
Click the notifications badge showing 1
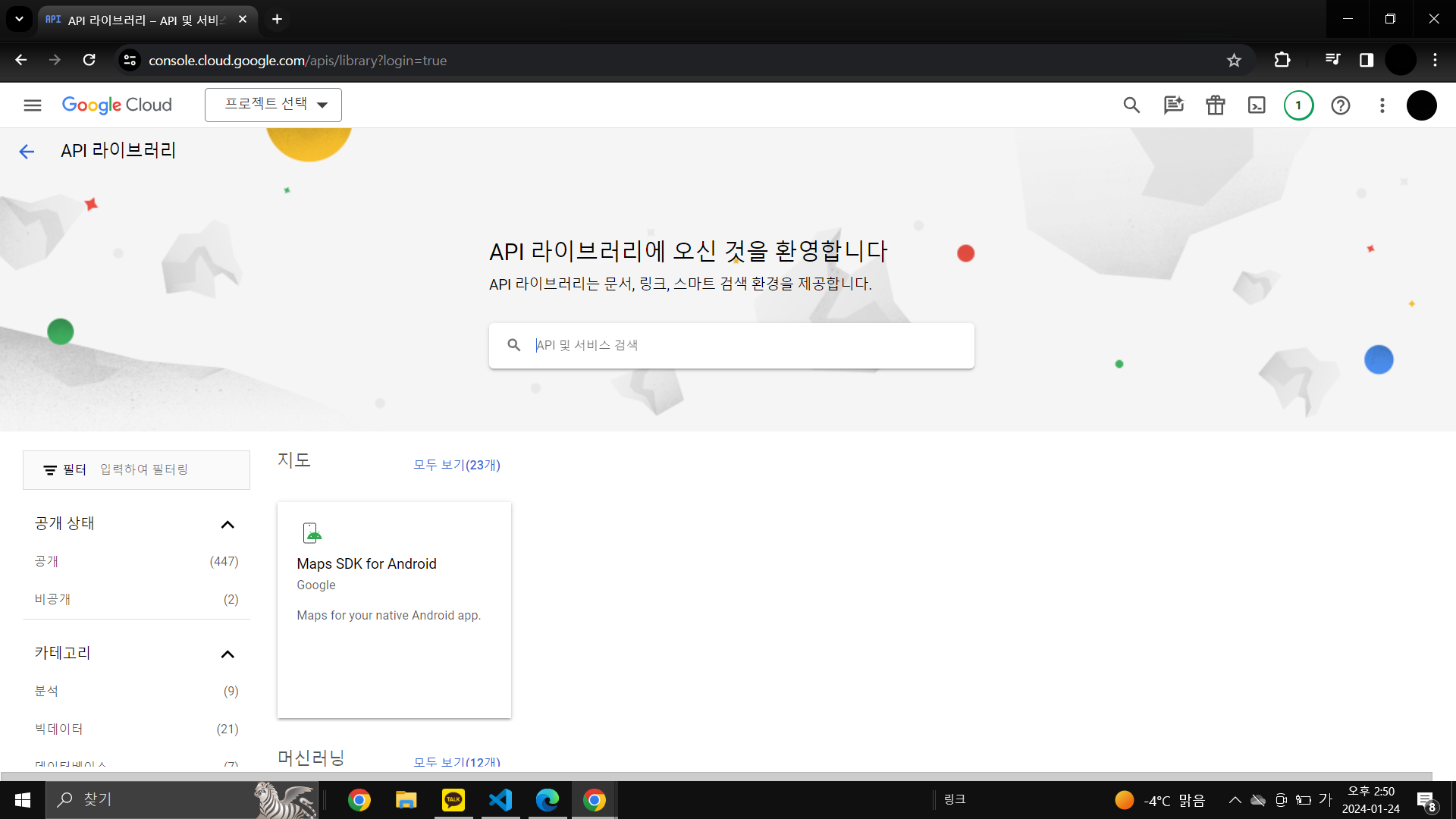click(x=1298, y=105)
